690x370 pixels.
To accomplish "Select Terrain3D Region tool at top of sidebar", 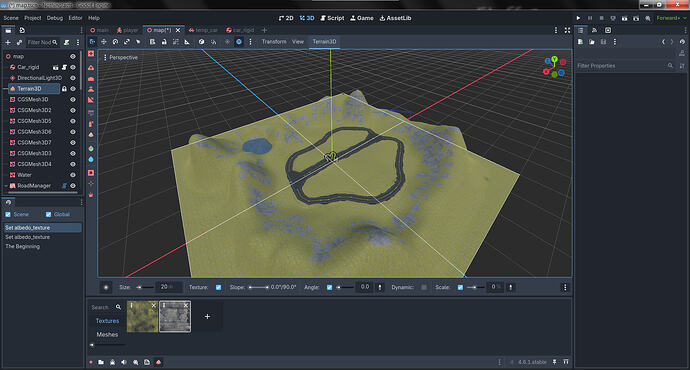I will [x=91, y=54].
